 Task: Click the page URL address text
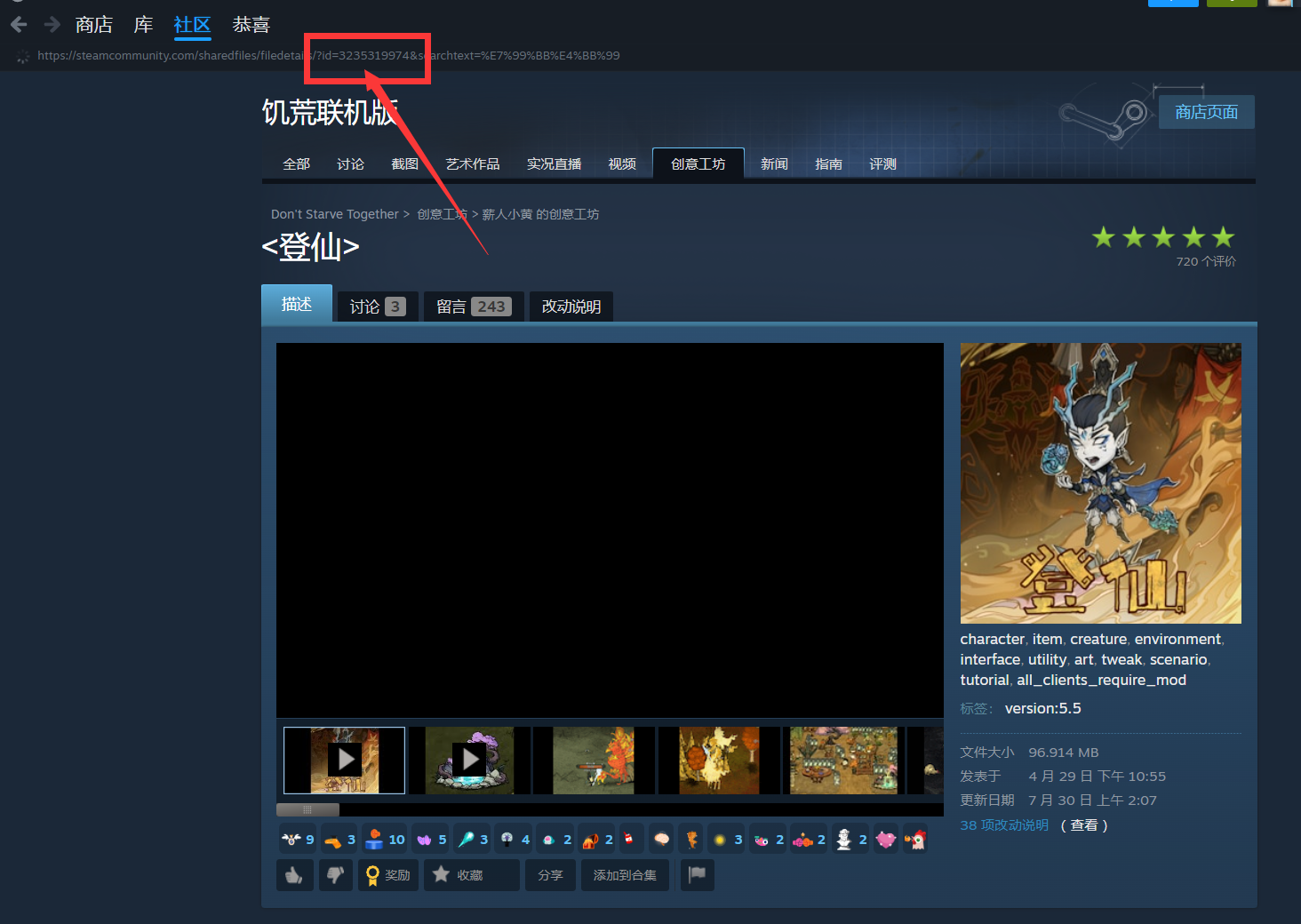pos(329,55)
